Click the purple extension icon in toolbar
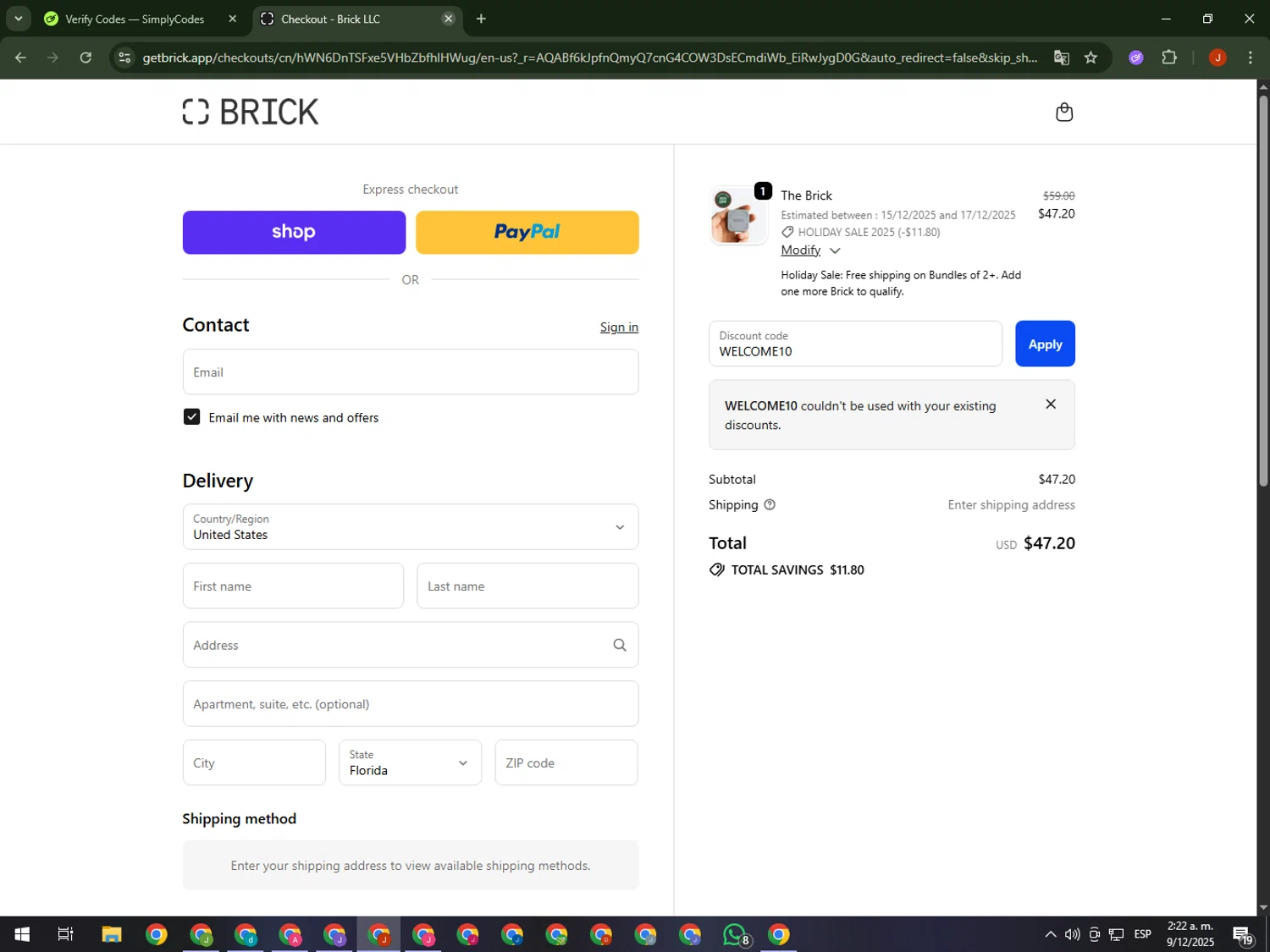 pos(1136,58)
